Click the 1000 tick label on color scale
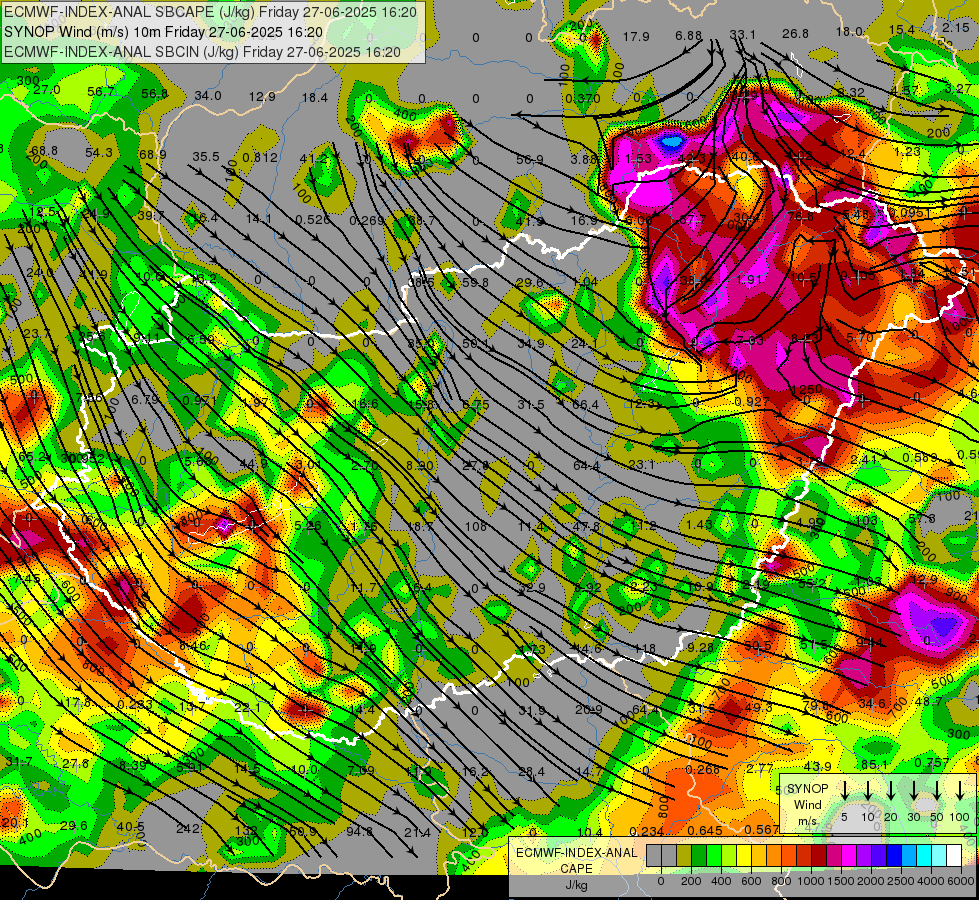 click(x=810, y=881)
